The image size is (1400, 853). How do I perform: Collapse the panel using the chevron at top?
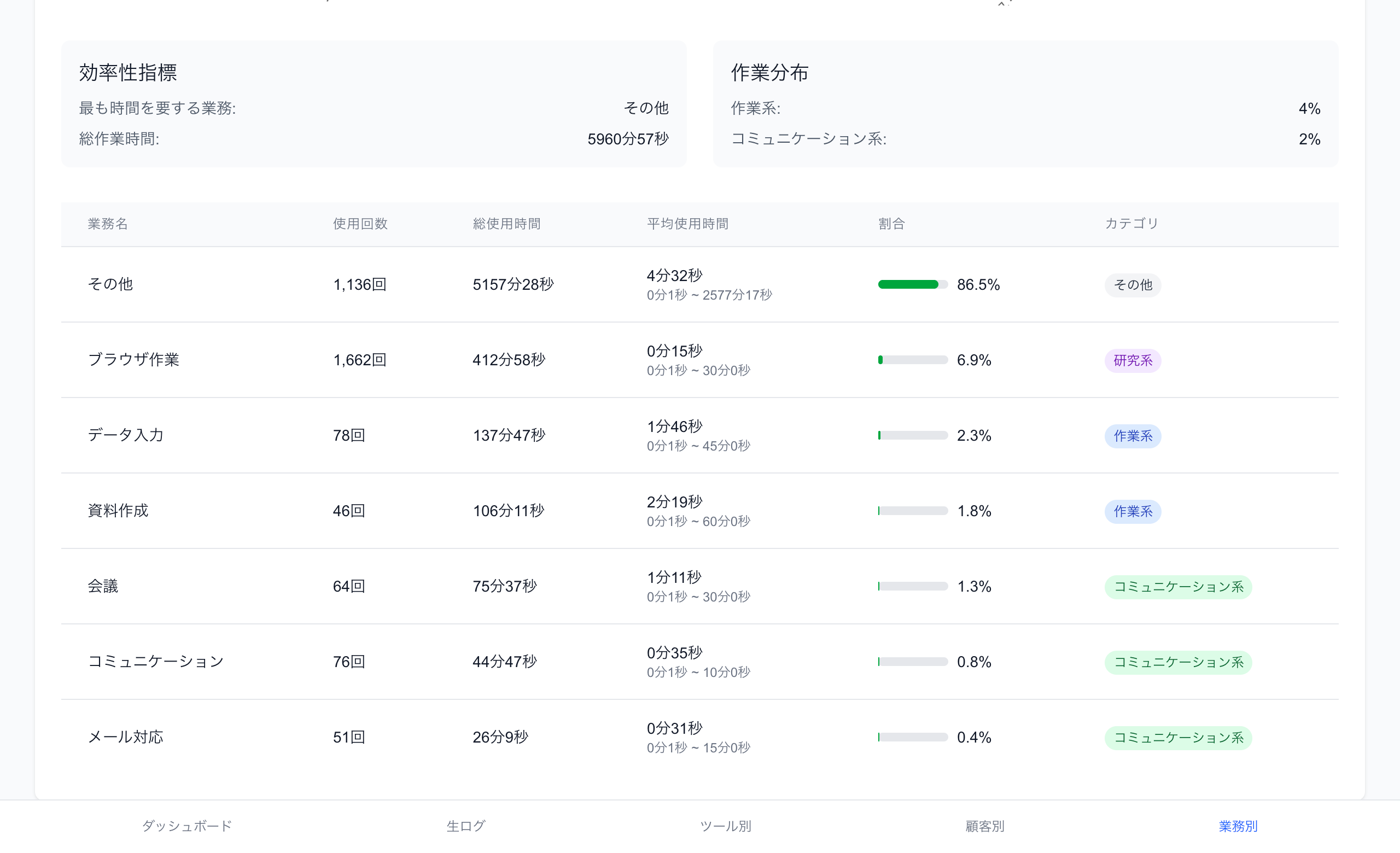coord(1001,4)
